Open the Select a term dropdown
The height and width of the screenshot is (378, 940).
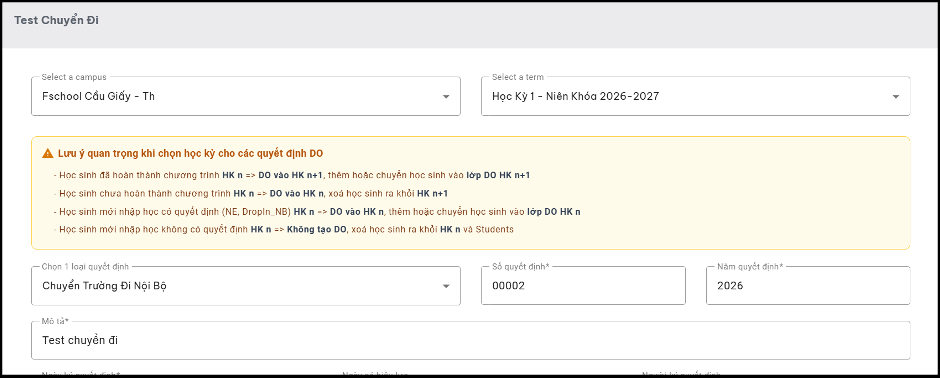click(x=695, y=96)
